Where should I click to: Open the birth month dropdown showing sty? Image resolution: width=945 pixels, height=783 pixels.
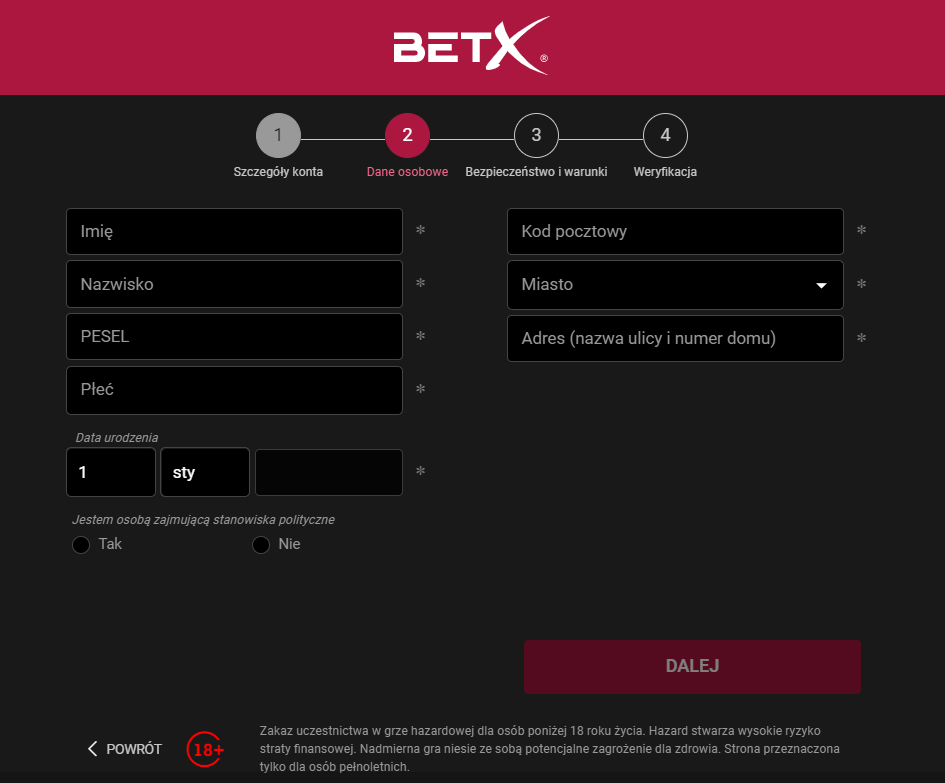point(205,472)
